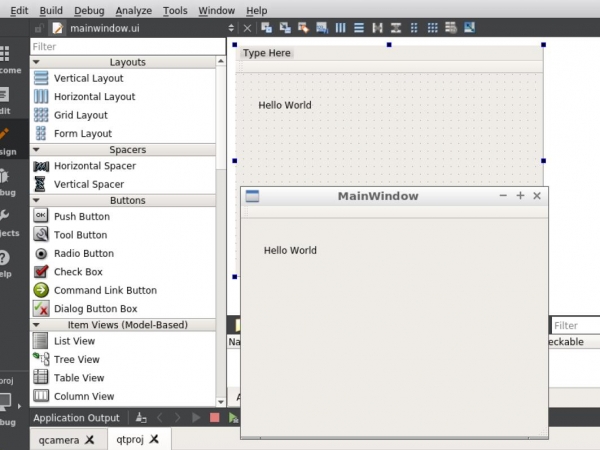Select the Vertical Layout widget
Screen dimensions: 600x450
(x=88, y=78)
